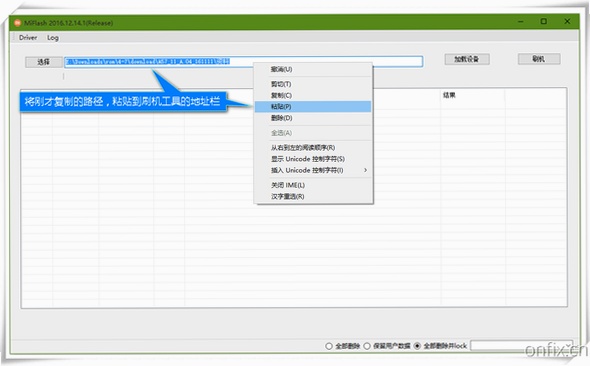Screen dimensions: 590x366
Task: Open the Driver menu
Action: (x=28, y=38)
